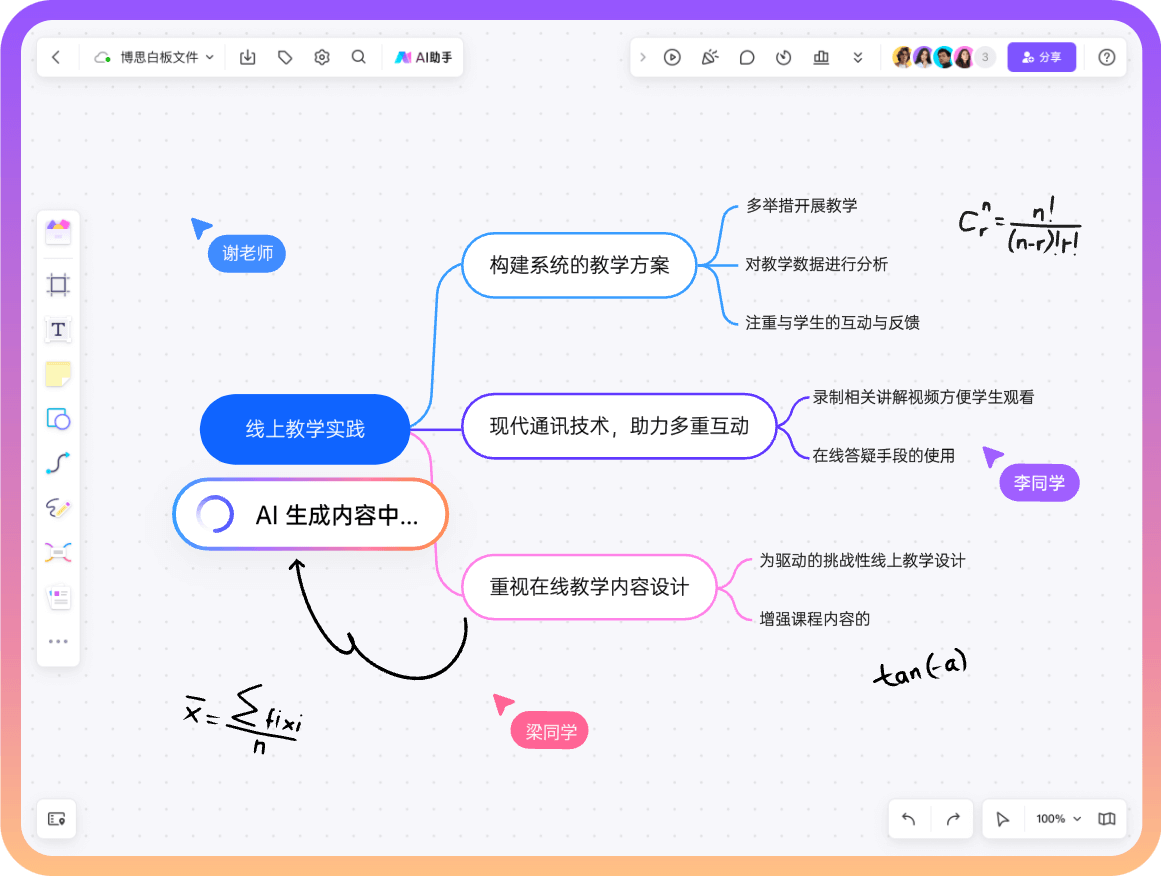The height and width of the screenshot is (876, 1161).
Task: Click the download/export icon
Action: pos(248,57)
